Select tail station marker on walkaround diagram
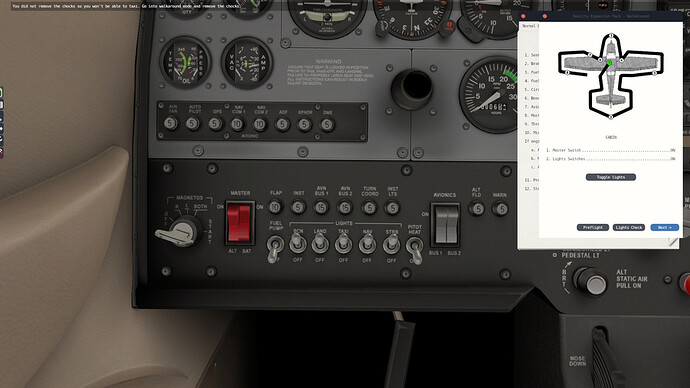Image resolution: width=690 pixels, height=388 pixels. [x=611, y=117]
